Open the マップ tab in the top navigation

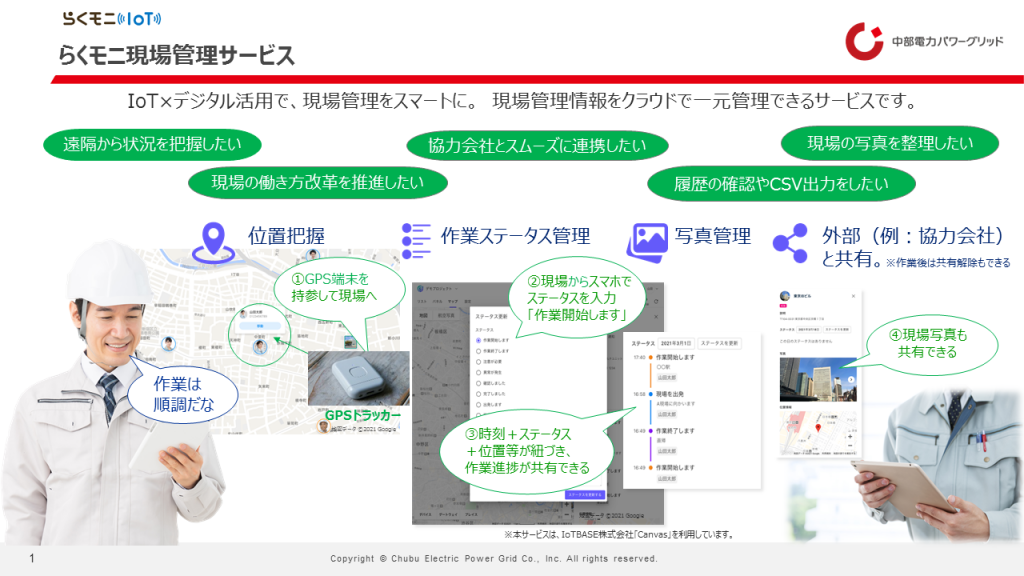(453, 302)
